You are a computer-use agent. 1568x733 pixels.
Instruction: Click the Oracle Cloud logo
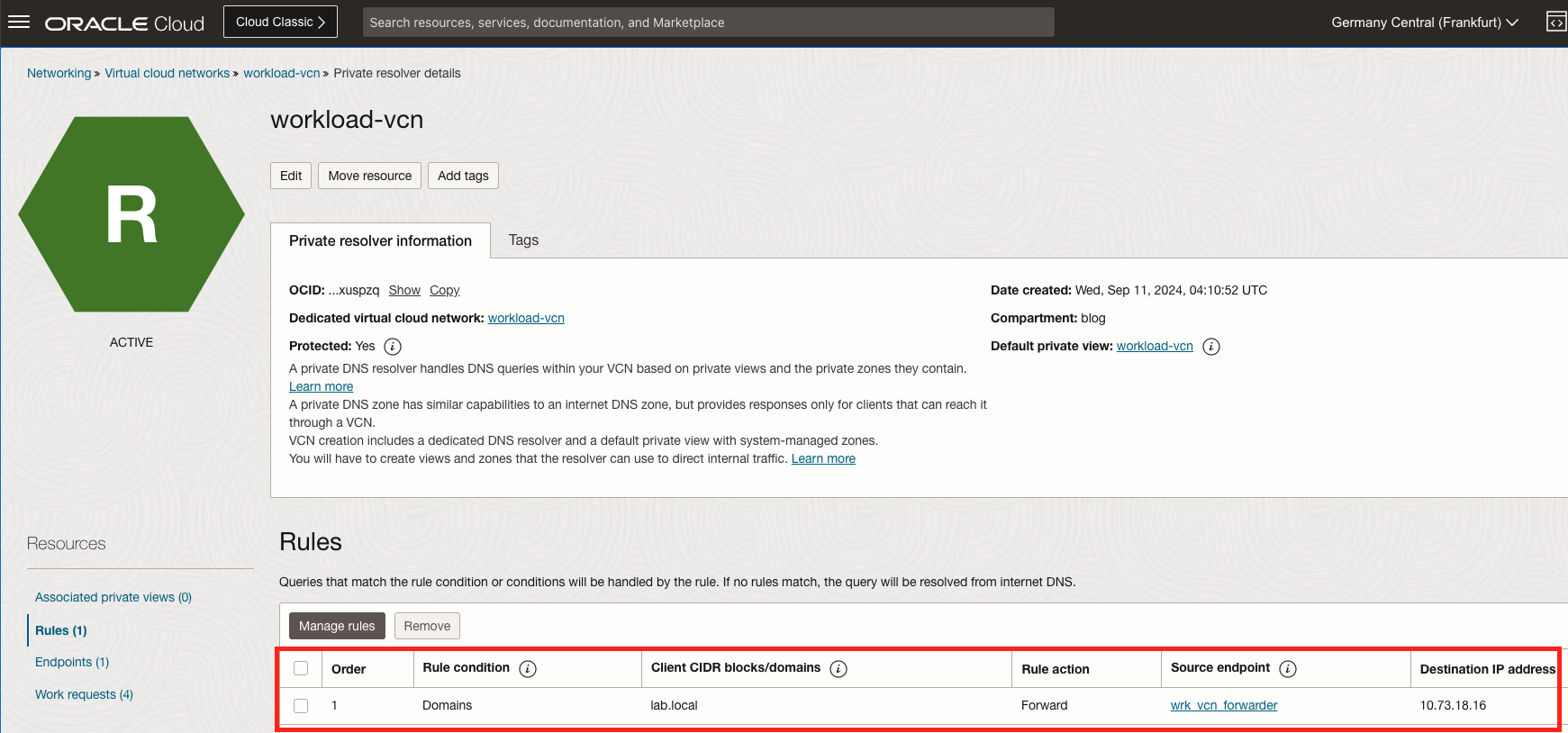click(125, 23)
